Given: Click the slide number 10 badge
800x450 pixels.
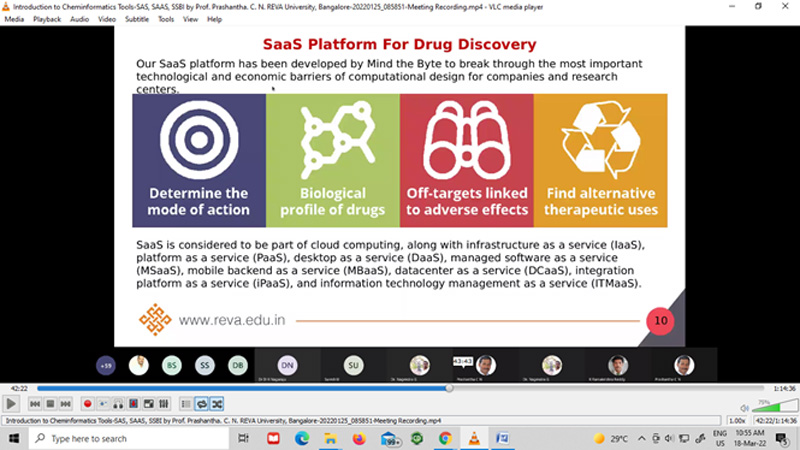Looking at the screenshot, I should (x=660, y=321).
